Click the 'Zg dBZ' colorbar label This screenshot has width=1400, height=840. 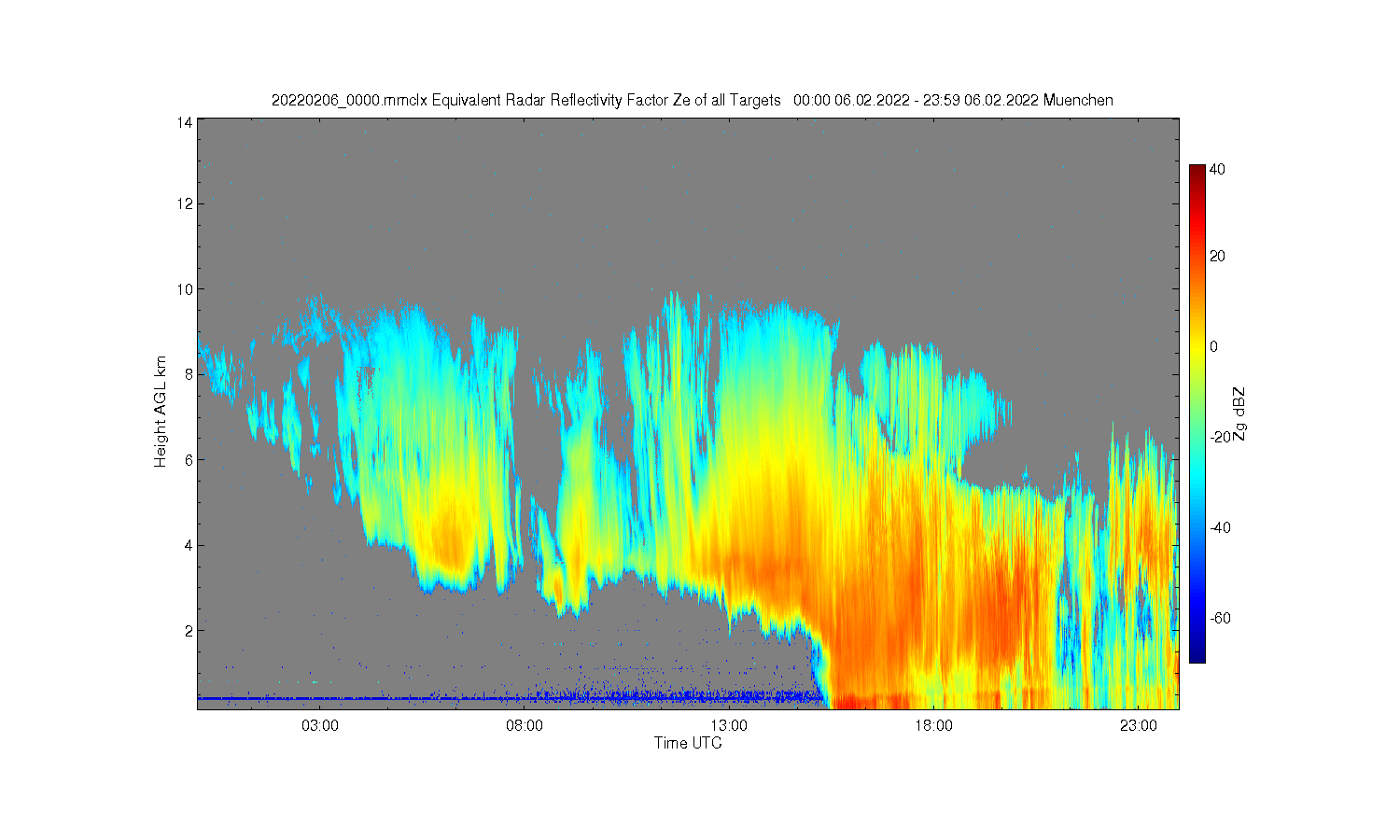[1239, 413]
